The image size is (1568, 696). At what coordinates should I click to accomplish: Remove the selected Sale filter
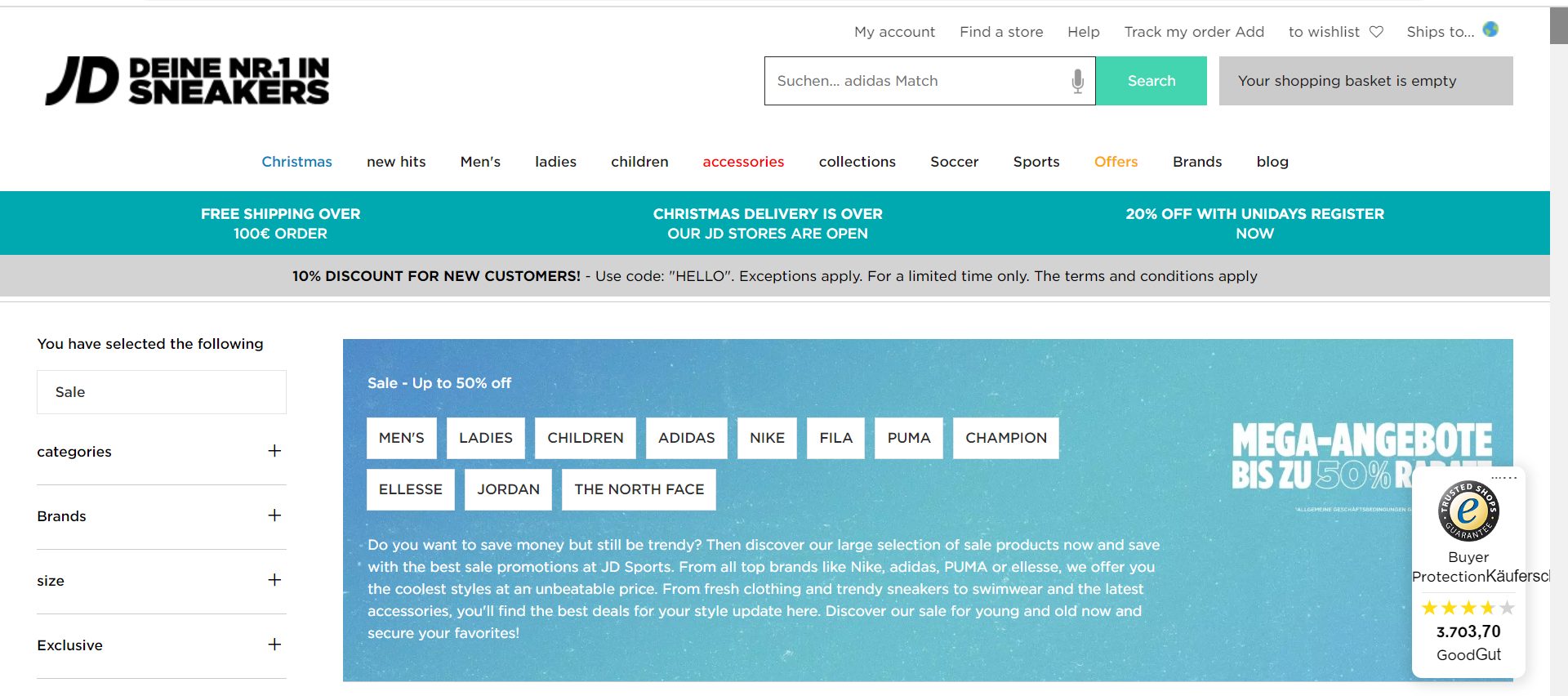(x=161, y=392)
